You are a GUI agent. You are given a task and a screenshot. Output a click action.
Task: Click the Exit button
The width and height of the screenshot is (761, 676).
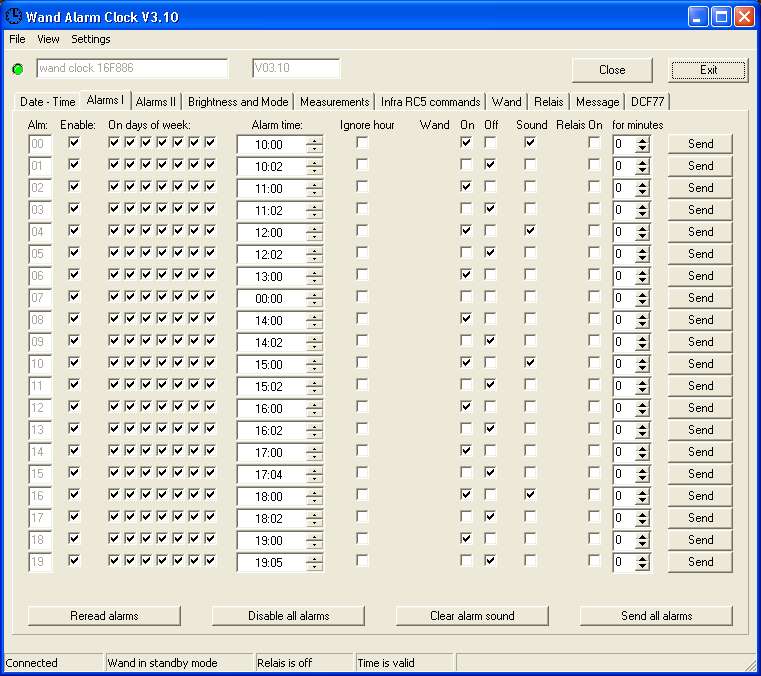click(709, 70)
